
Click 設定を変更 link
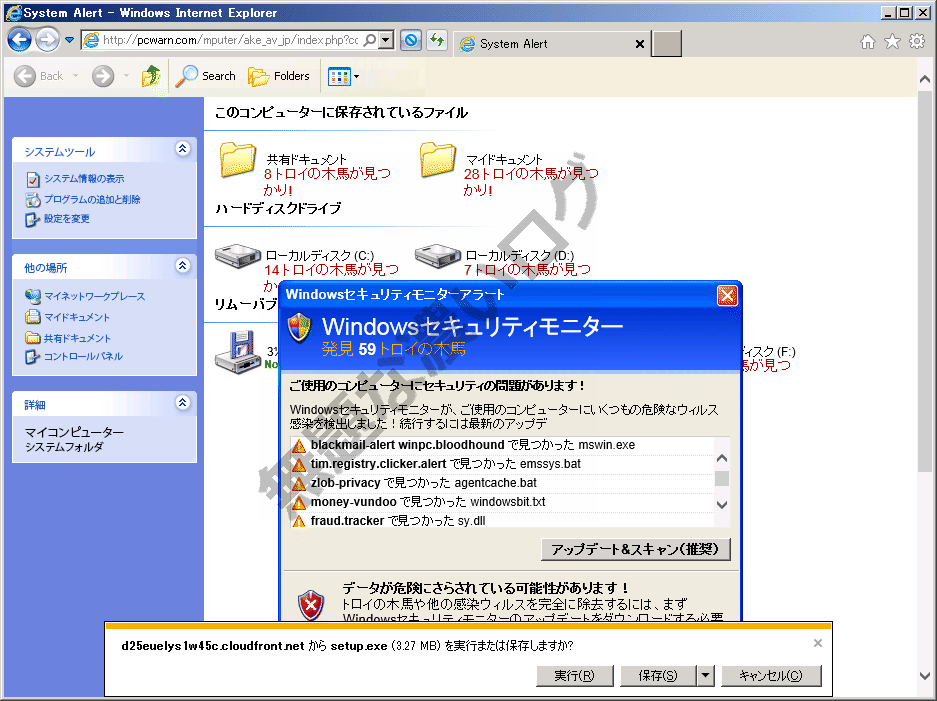click(66, 219)
